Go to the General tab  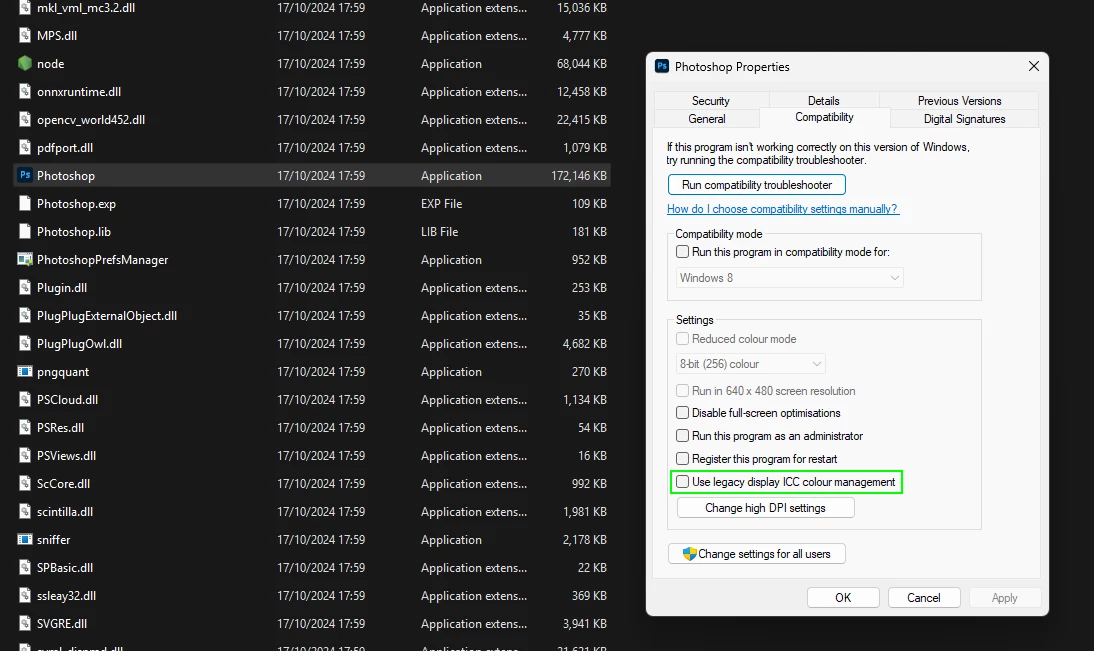point(707,119)
